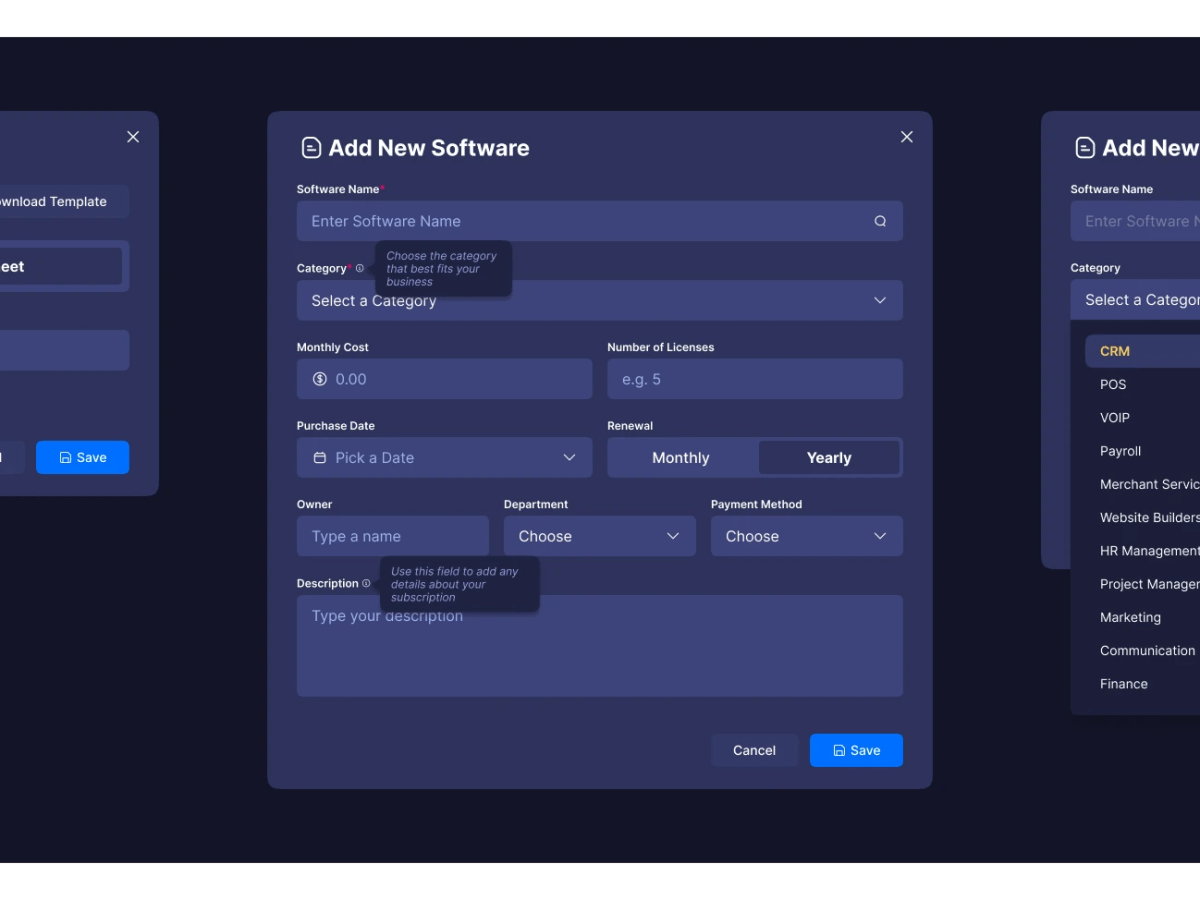Click Save in the left dialog
This screenshot has width=1200, height=900.
point(82,457)
